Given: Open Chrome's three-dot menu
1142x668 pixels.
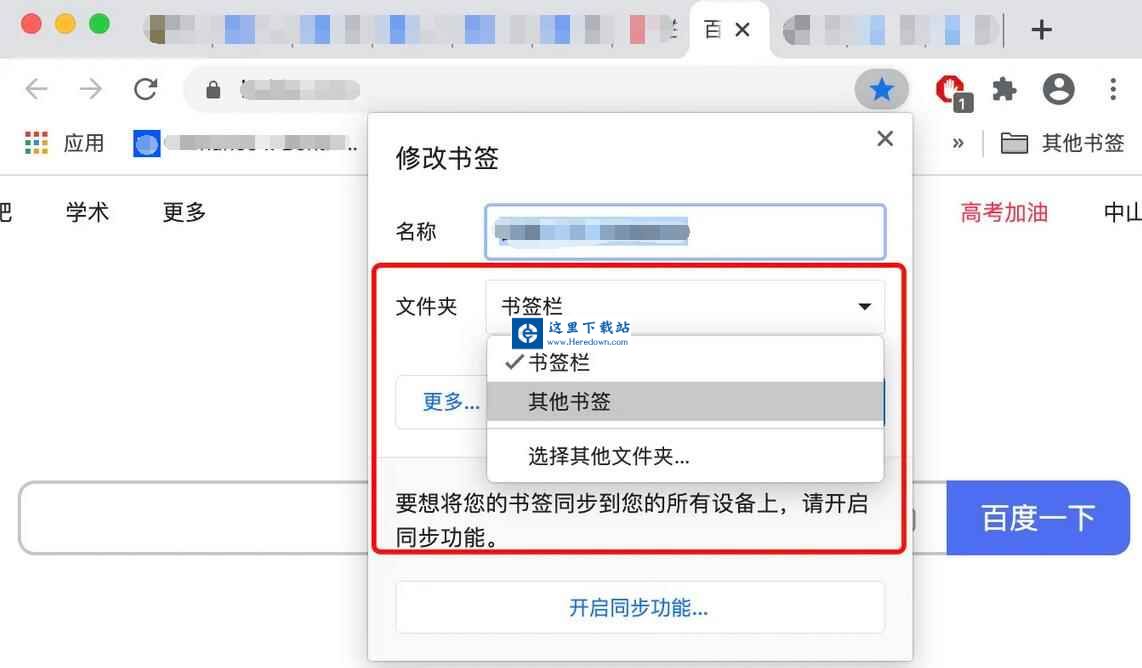Looking at the screenshot, I should coord(1113,90).
